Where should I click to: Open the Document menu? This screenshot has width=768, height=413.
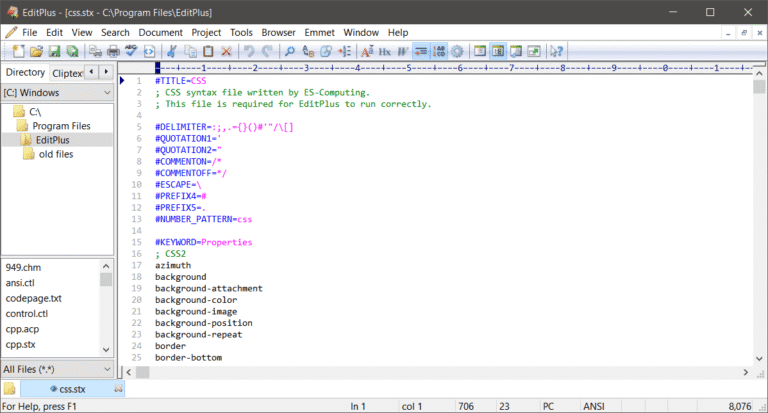coord(160,33)
